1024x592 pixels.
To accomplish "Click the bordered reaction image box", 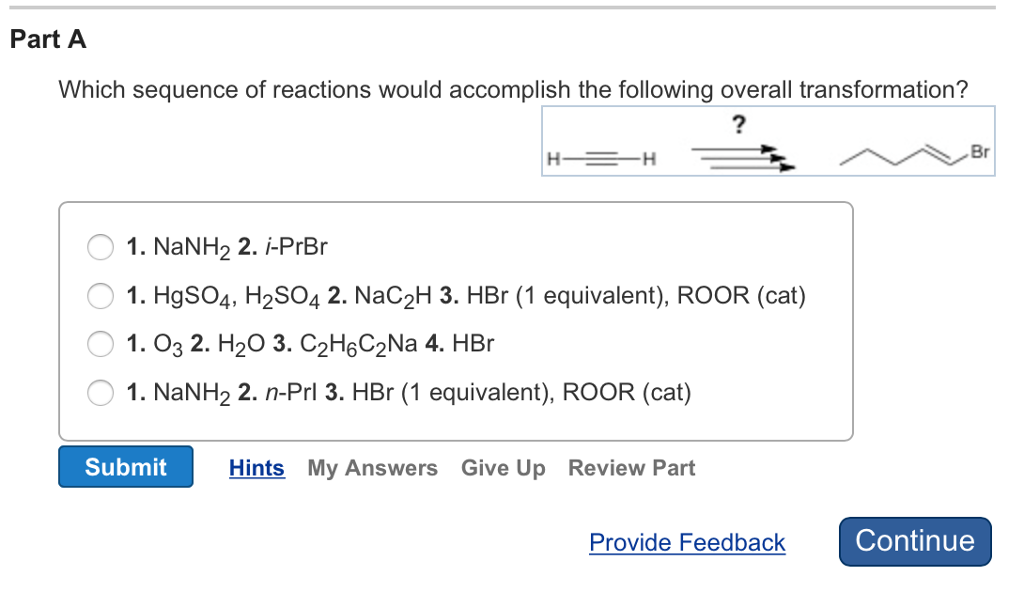I will [x=768, y=141].
